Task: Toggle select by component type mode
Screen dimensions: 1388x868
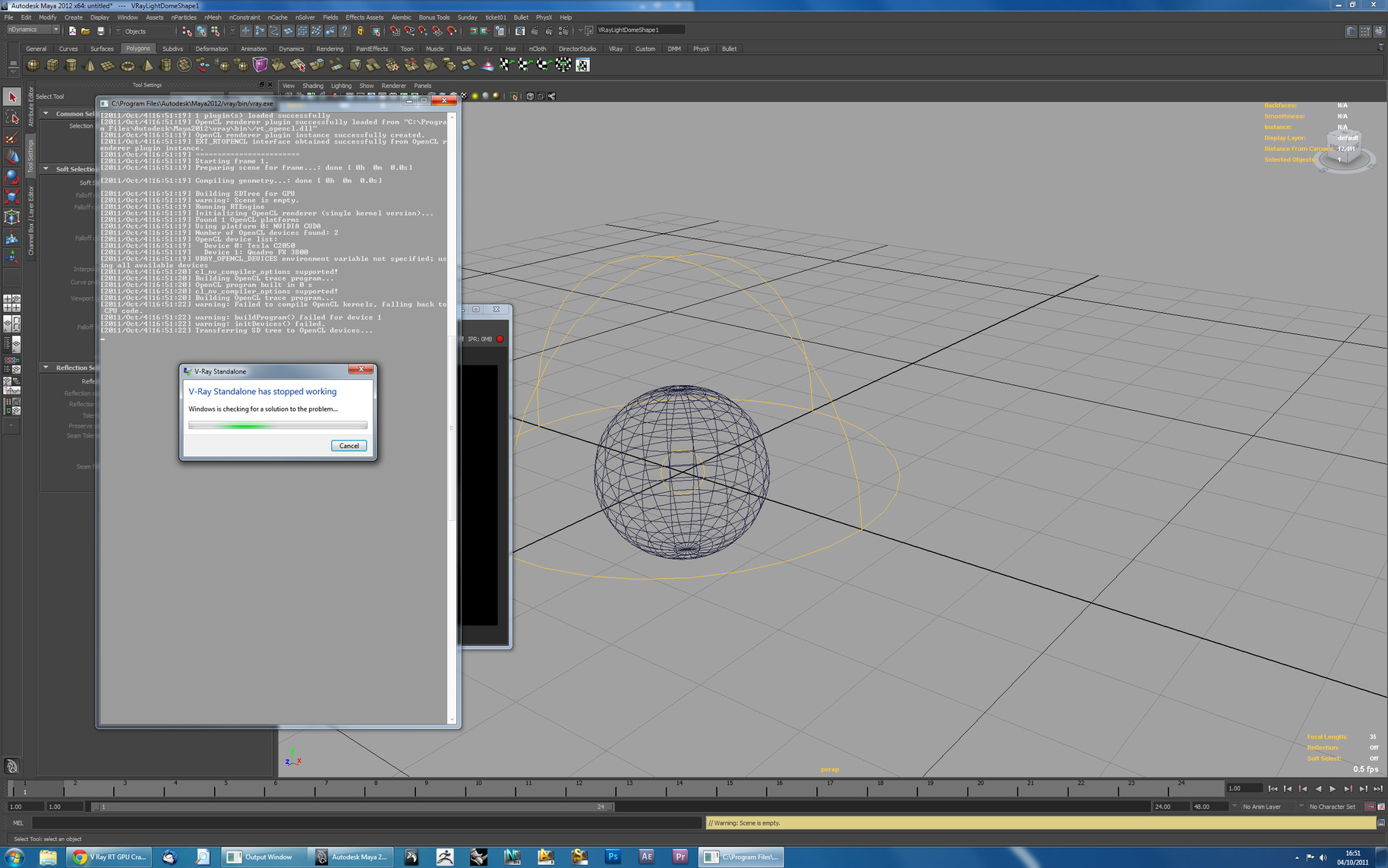Action: coord(216,31)
